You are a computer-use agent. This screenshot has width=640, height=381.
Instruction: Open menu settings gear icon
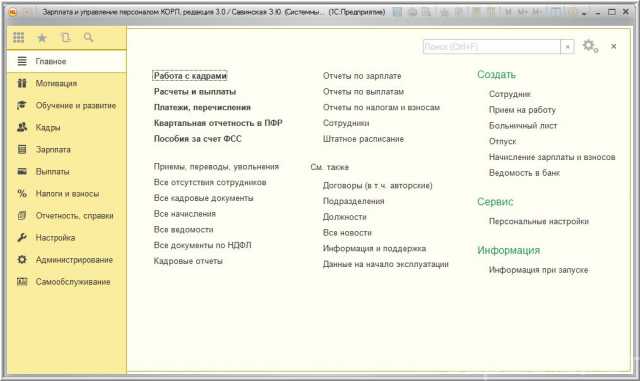click(590, 46)
